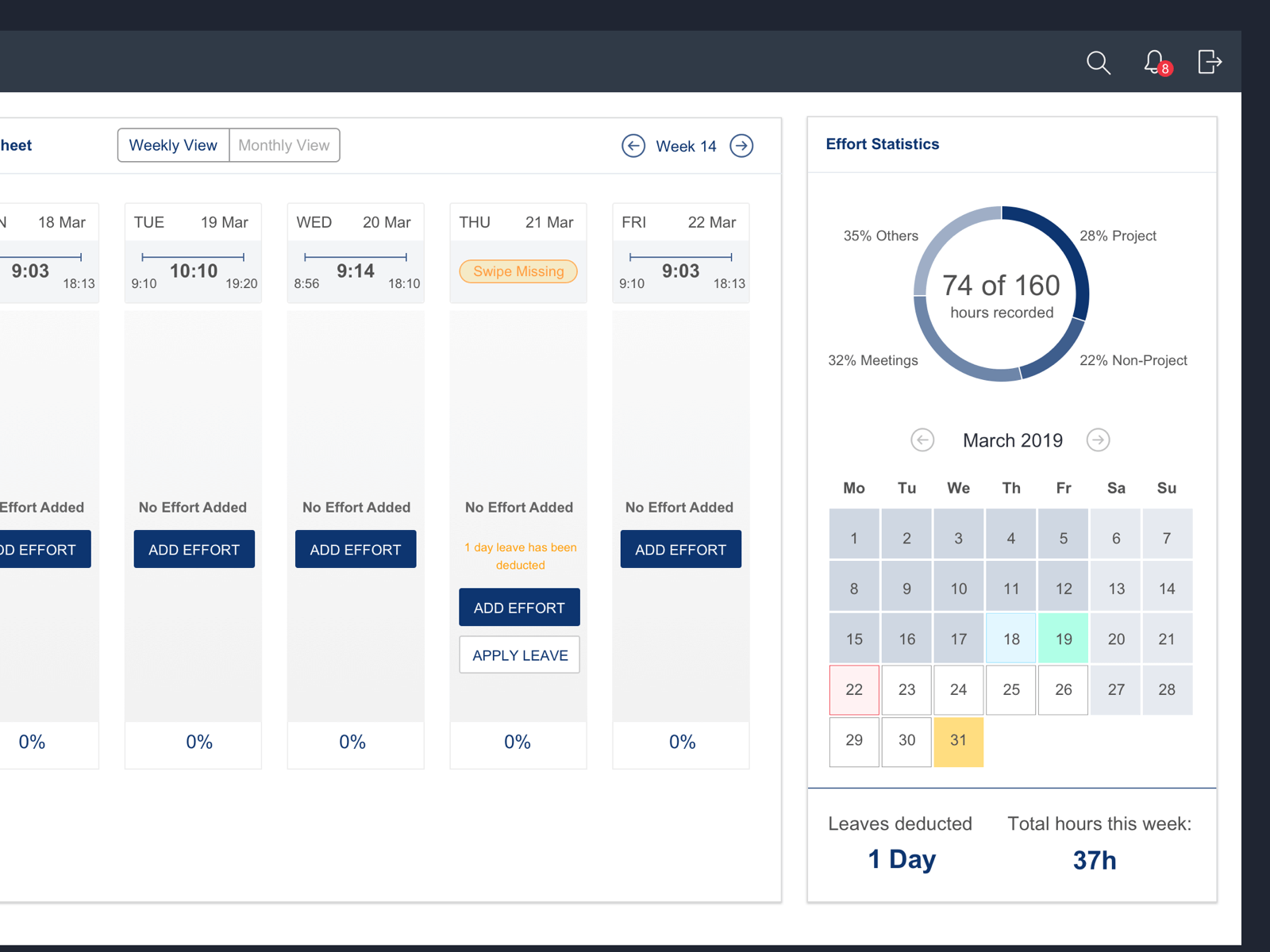Go to previous week arrow

coord(633,146)
